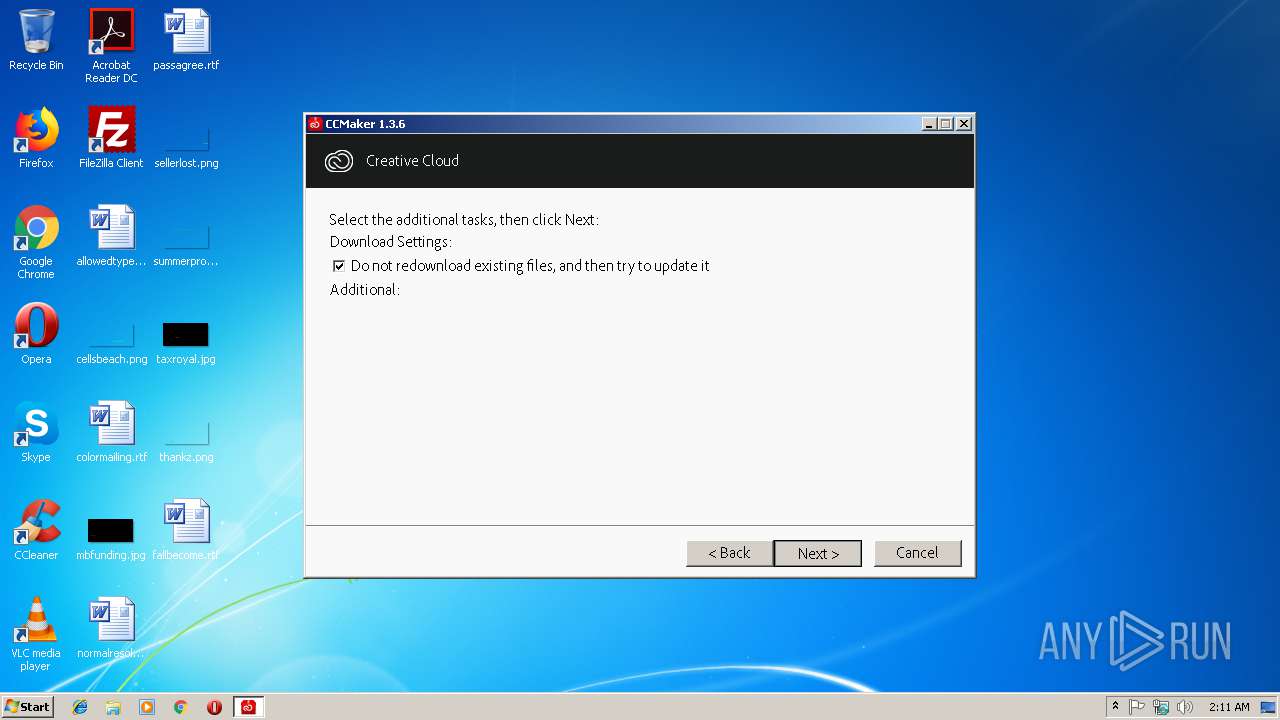Select thankz.png file on desktop
Image resolution: width=1280 pixels, height=720 pixels.
point(186,438)
